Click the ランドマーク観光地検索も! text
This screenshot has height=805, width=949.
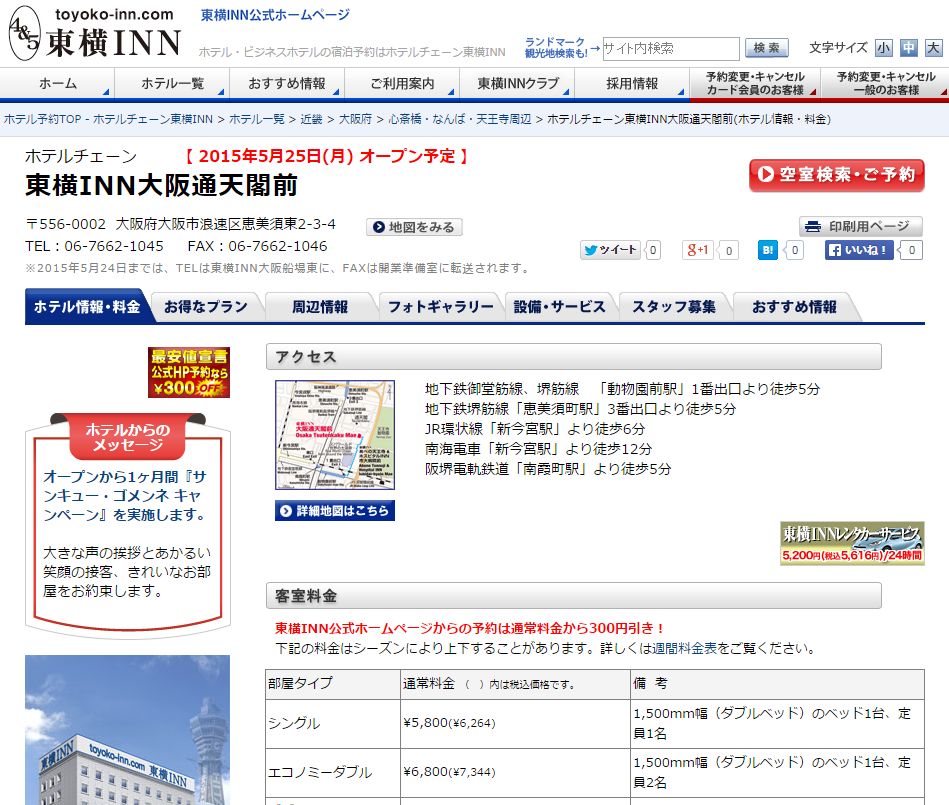pos(556,48)
